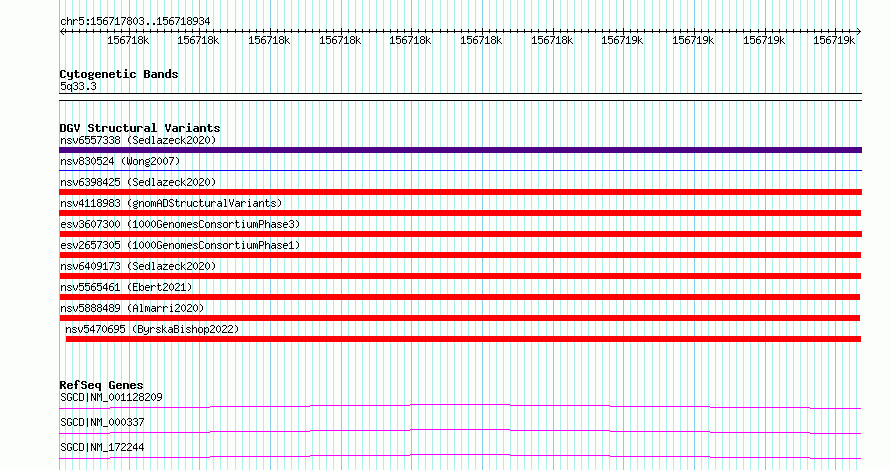Open variant nsv4118983 (gnomADStructuralVariants) label
This screenshot has height=470, width=890.
(x=171, y=203)
